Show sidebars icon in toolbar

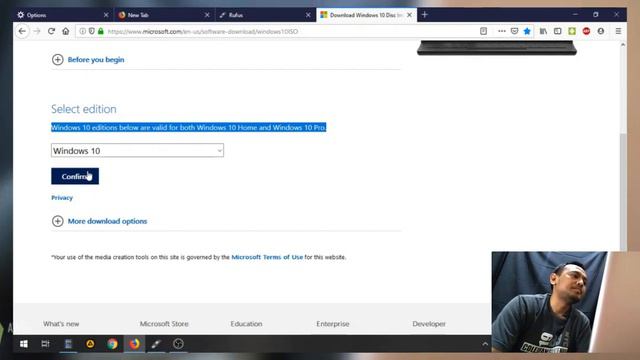[558, 31]
